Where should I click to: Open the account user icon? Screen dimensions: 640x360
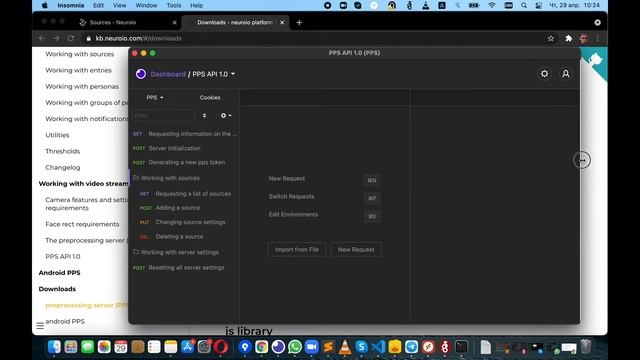[x=566, y=74]
